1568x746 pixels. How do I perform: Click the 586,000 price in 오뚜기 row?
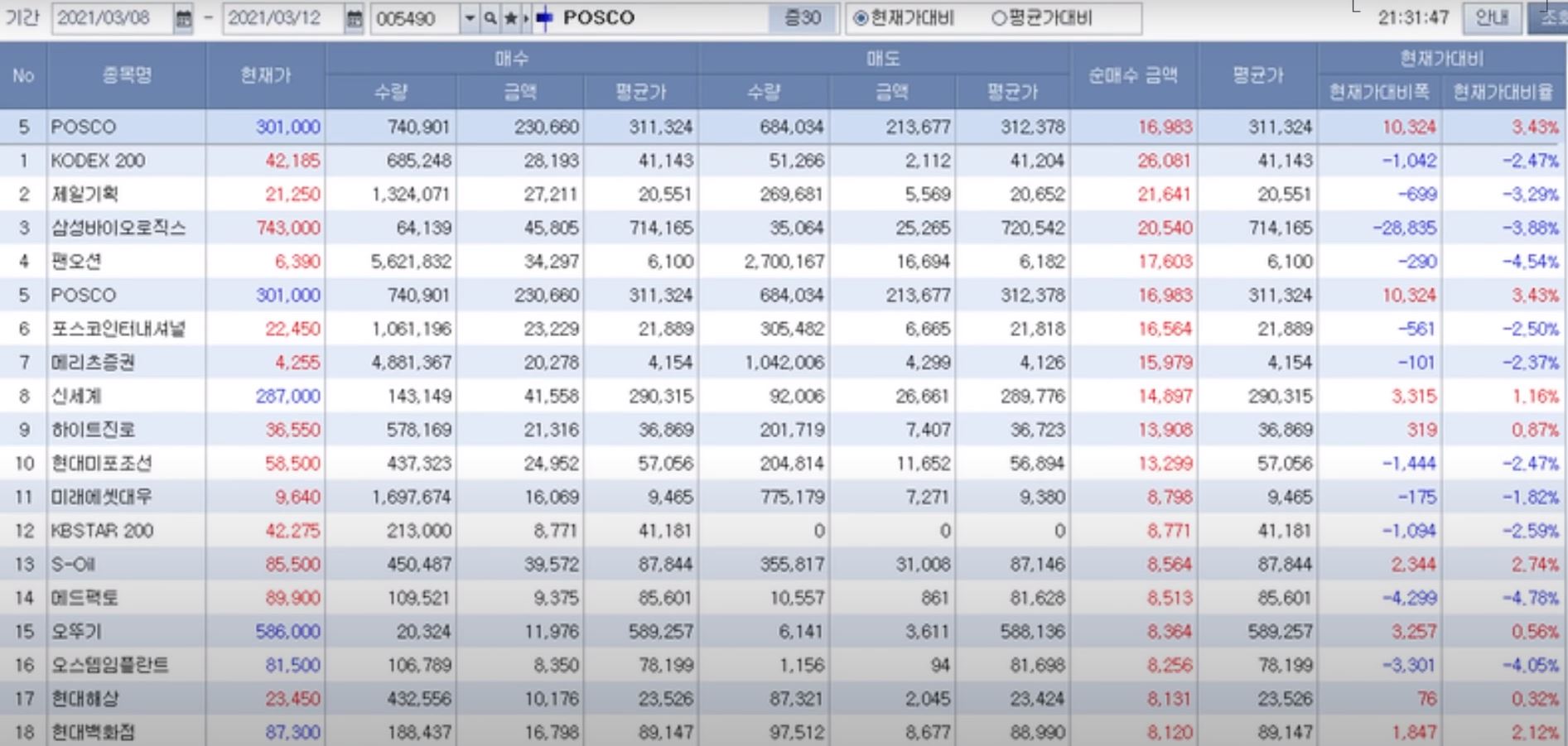click(x=288, y=632)
